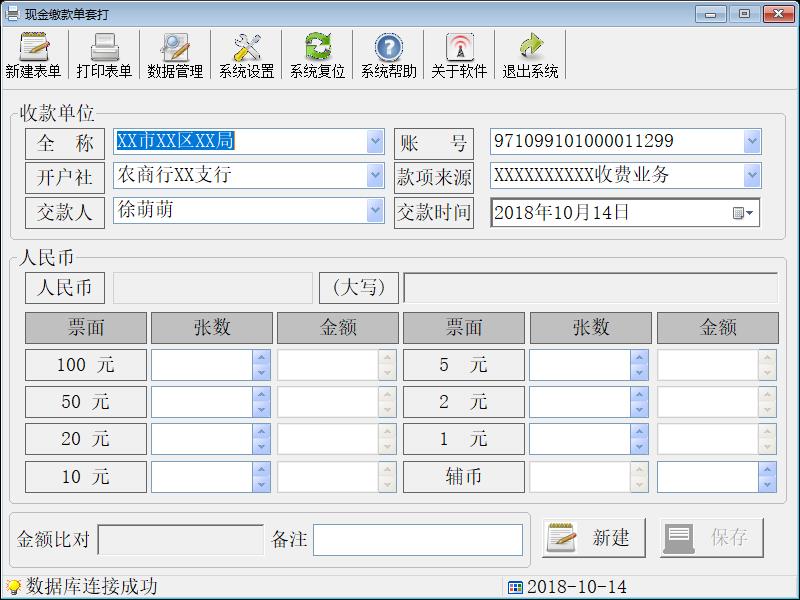Click the 辅币 金额 input box
The image size is (800, 600).
tap(708, 477)
